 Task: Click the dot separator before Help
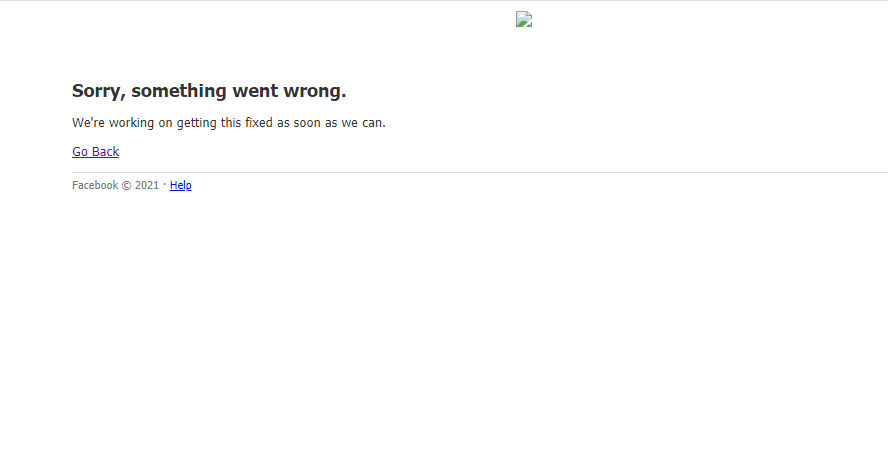tap(165, 185)
